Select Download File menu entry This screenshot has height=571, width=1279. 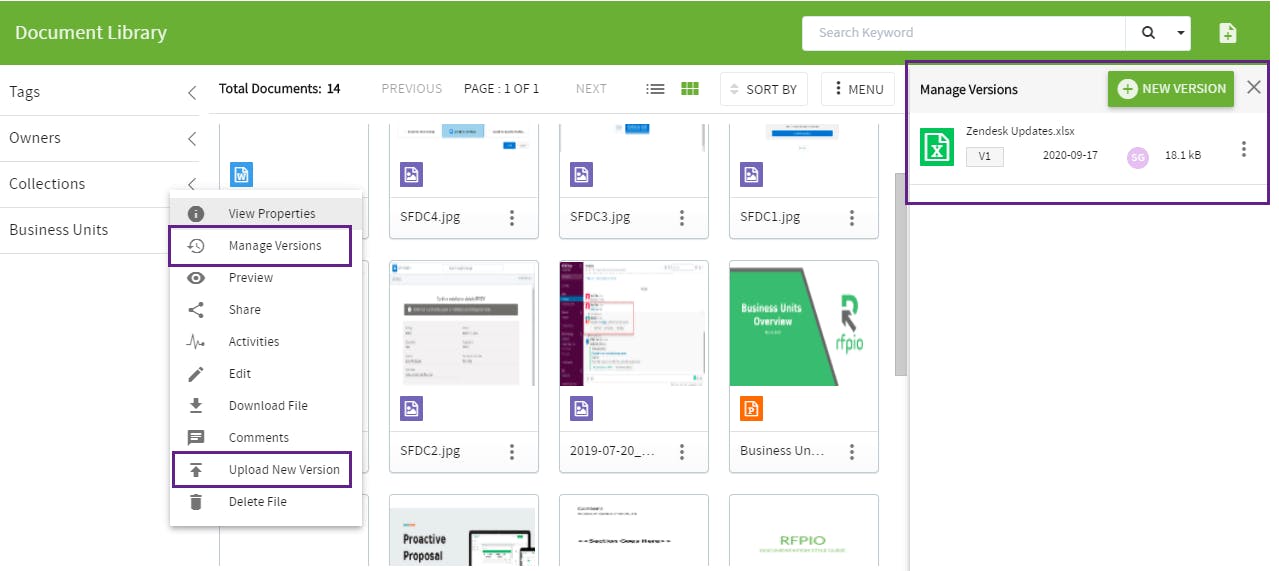266,406
